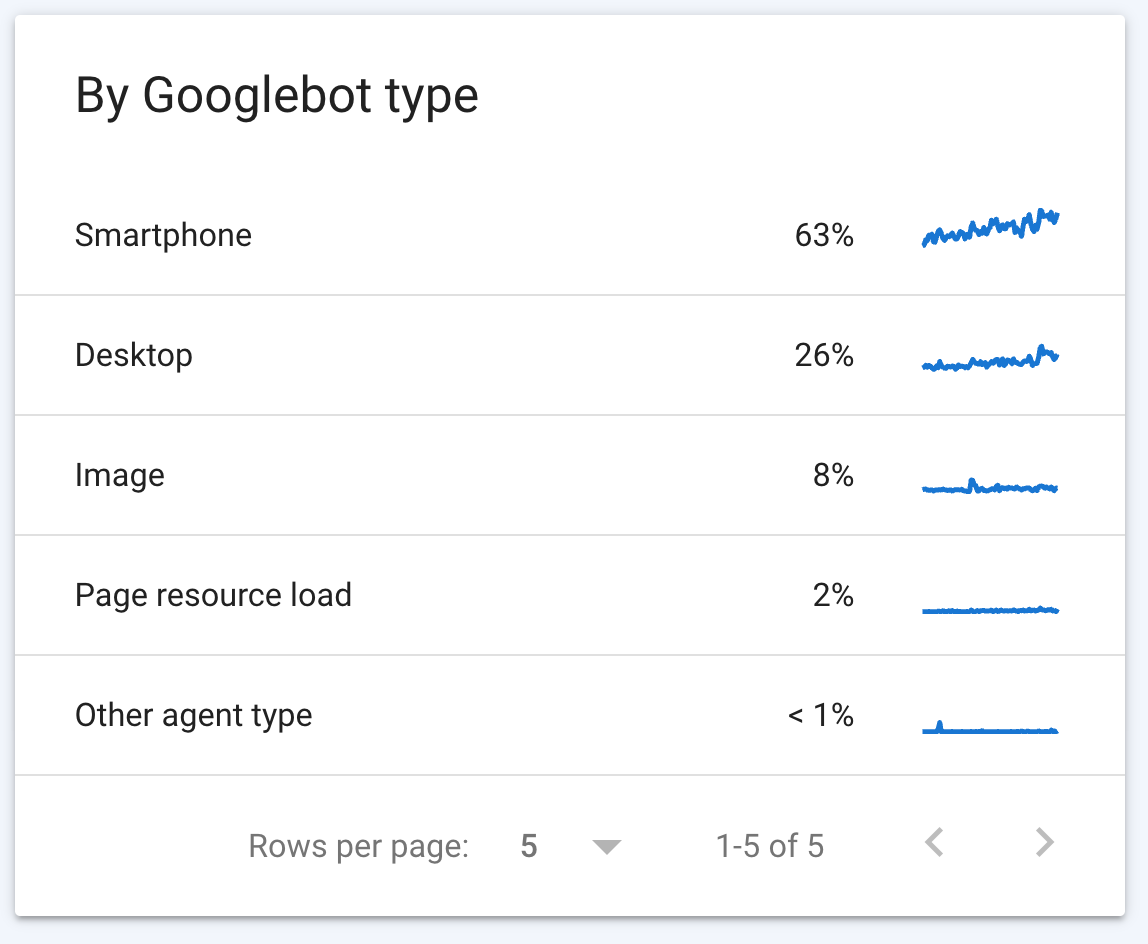The width and height of the screenshot is (1148, 944).
Task: Click the Smartphone sparkline chart
Action: pyautogui.click(x=990, y=230)
